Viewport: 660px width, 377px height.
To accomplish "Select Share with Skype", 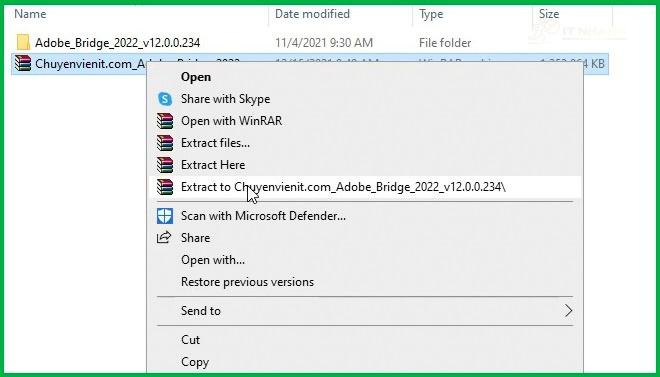I will 226,99.
